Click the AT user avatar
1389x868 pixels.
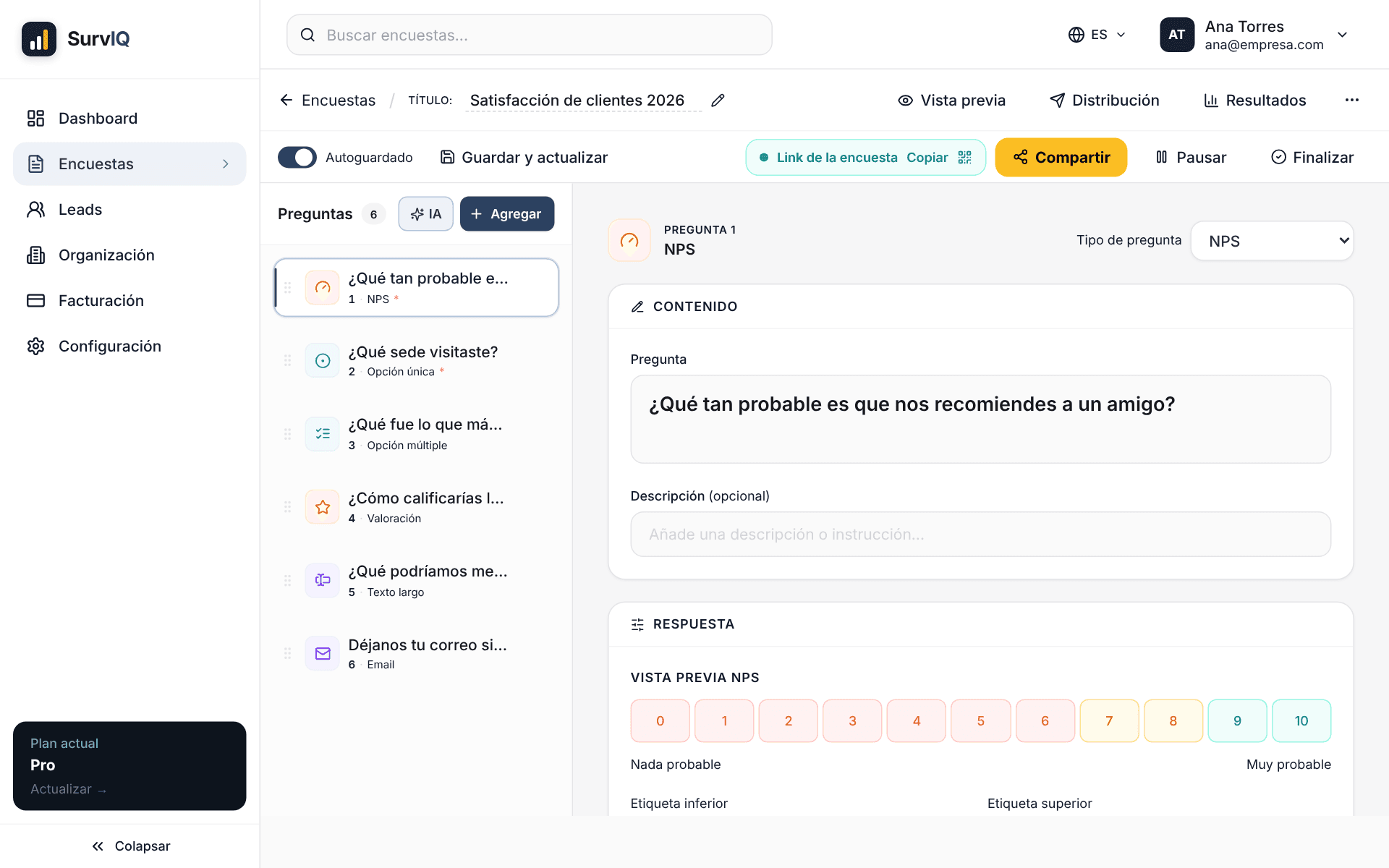tap(1177, 35)
